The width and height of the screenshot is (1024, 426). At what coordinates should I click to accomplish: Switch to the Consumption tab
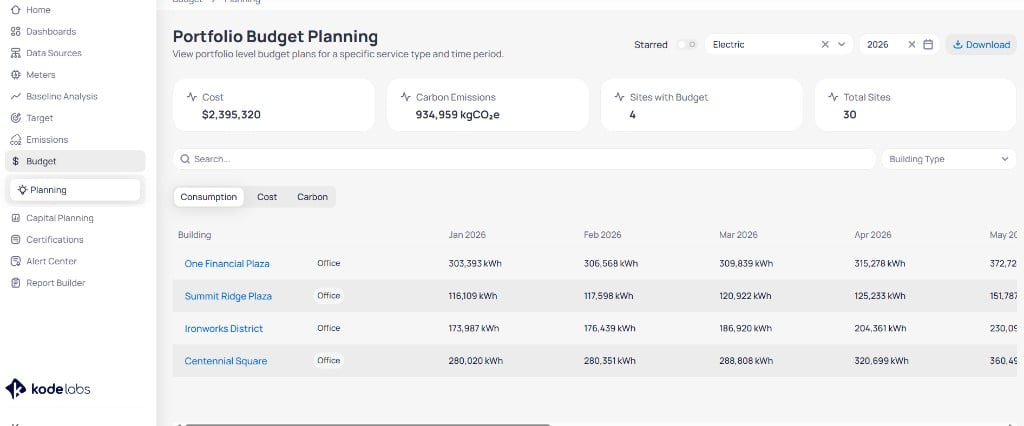click(x=208, y=197)
